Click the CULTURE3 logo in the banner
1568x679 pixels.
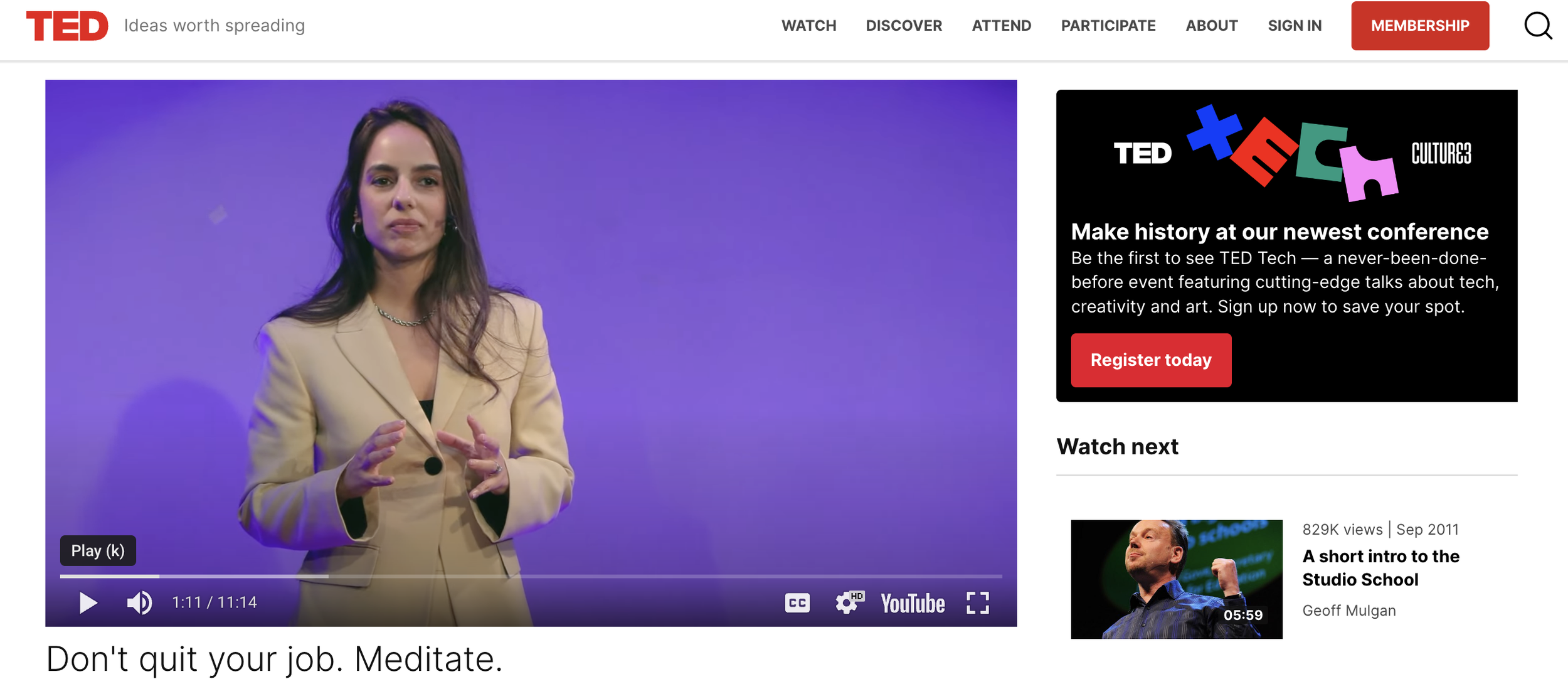tap(1441, 154)
